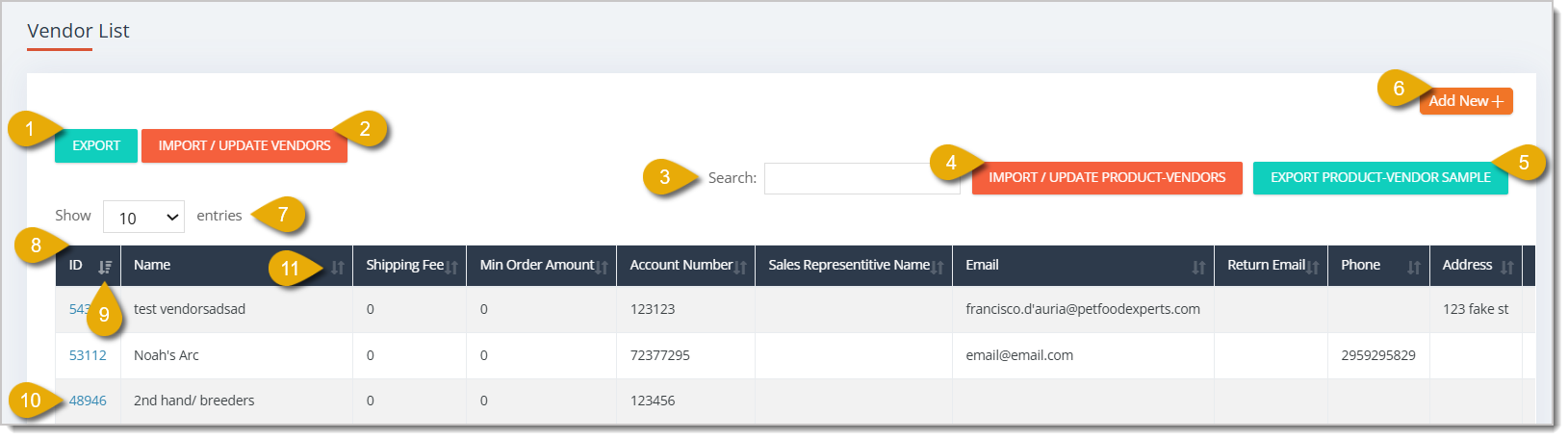The height and width of the screenshot is (440, 1568).
Task: Click the Email header text
Action: pos(982,265)
